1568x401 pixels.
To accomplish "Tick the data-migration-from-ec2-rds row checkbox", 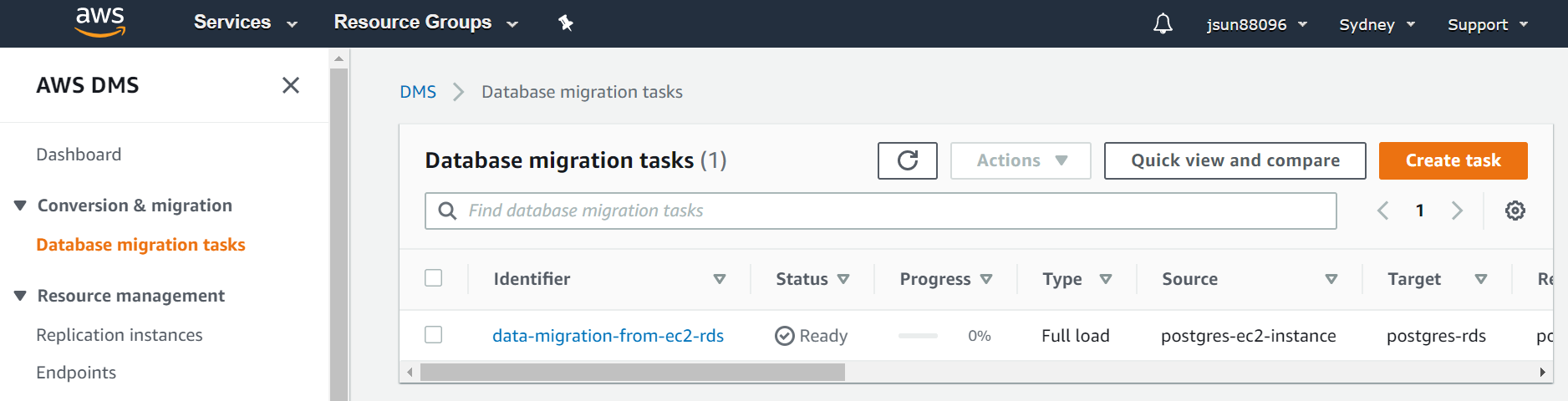I will (433, 335).
